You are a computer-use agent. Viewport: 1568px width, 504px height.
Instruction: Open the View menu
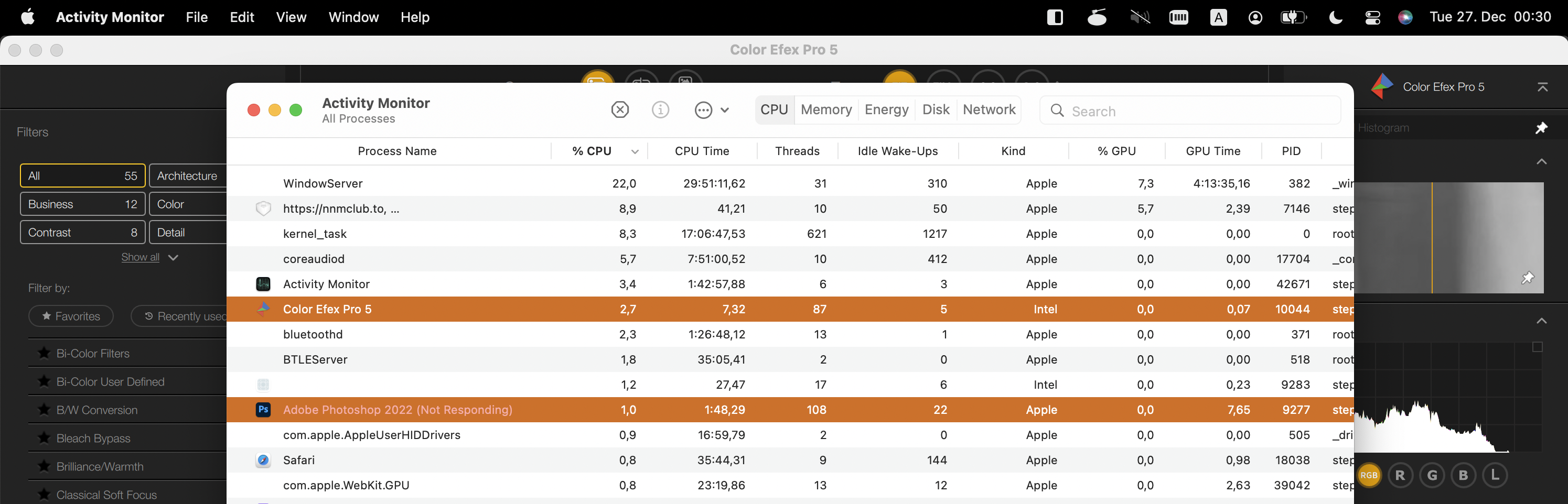[291, 17]
